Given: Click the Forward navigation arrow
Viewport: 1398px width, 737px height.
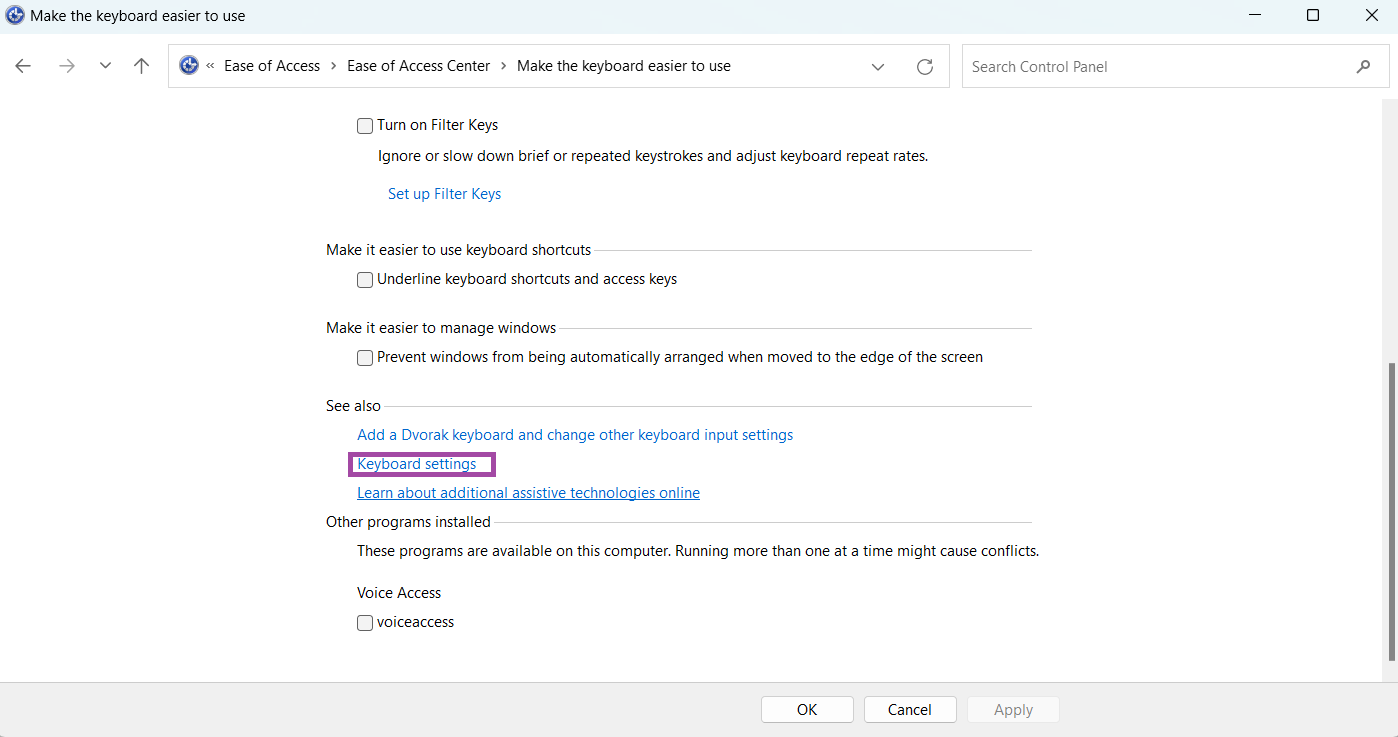Looking at the screenshot, I should (x=66, y=66).
